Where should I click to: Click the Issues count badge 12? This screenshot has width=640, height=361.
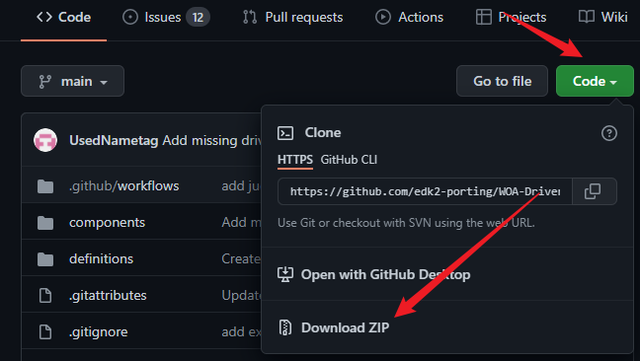click(x=198, y=18)
